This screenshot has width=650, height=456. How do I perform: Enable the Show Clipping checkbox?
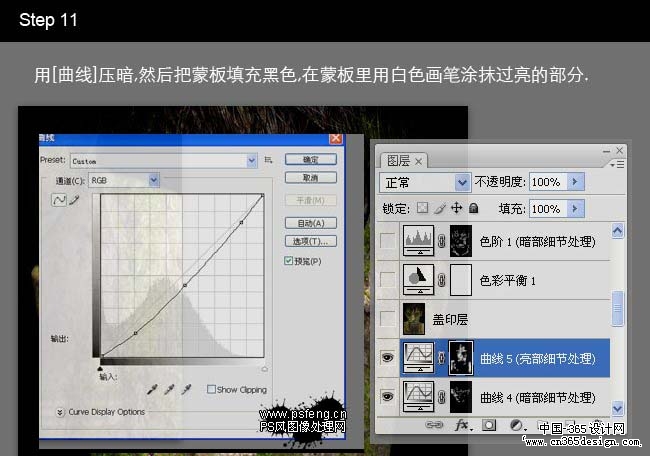coord(211,389)
